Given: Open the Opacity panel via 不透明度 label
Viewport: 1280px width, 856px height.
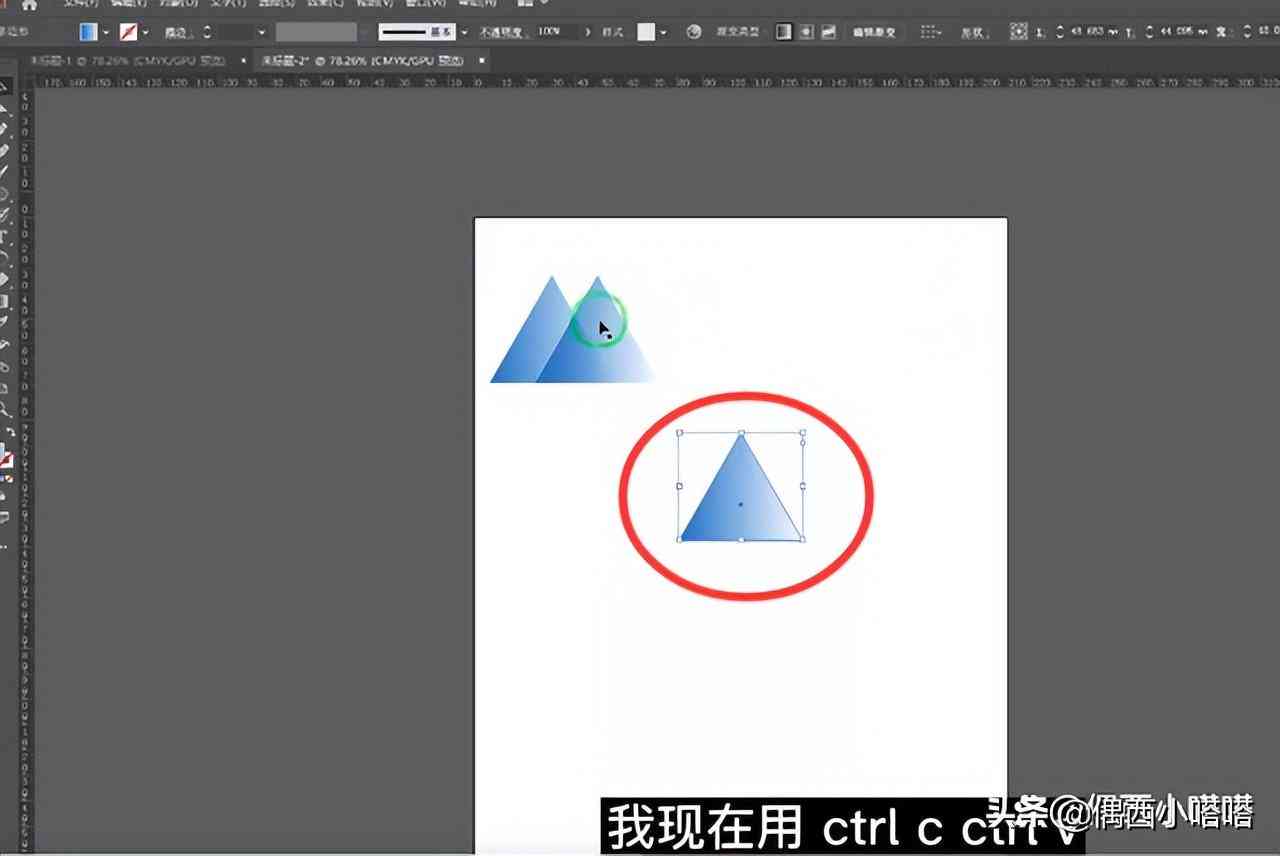Looking at the screenshot, I should [502, 32].
